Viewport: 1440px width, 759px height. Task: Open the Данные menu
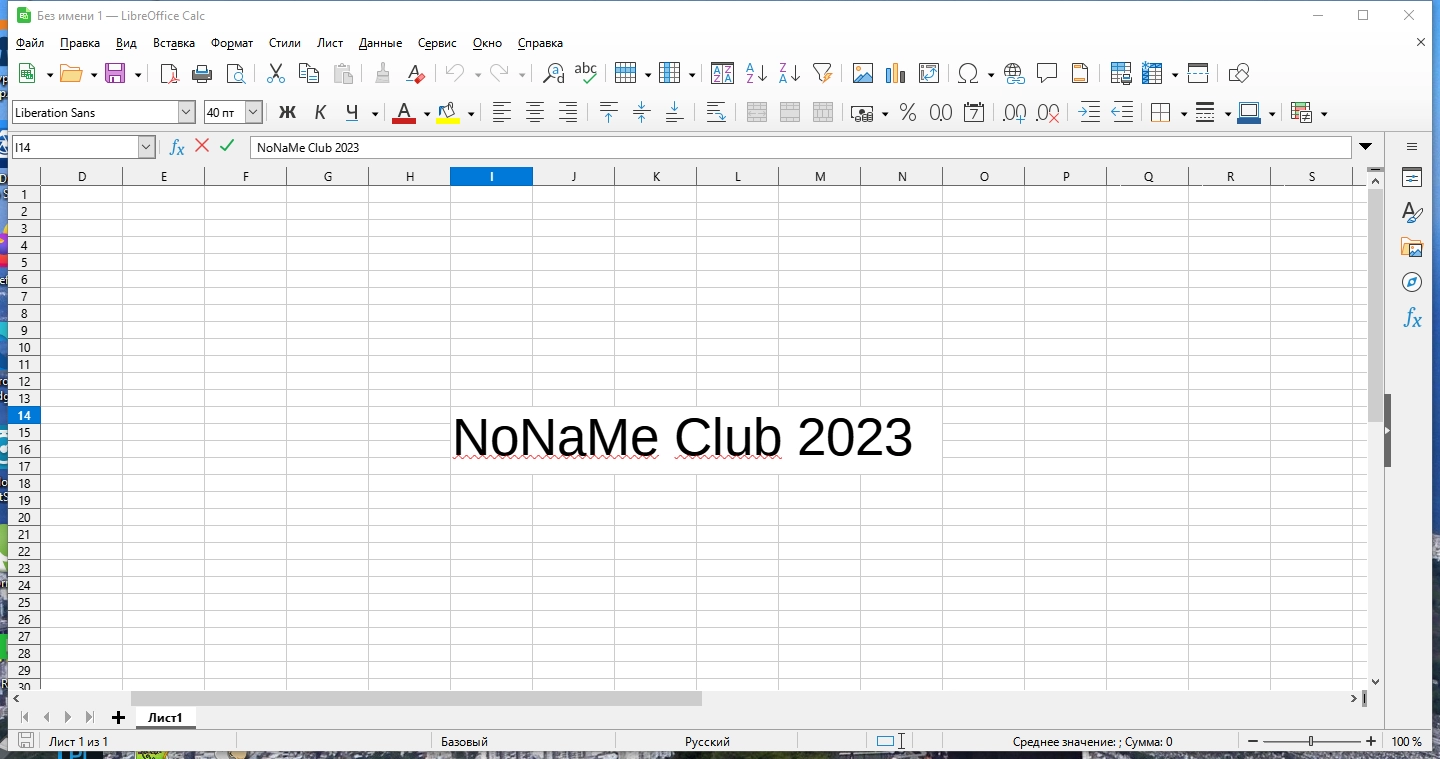coord(380,43)
